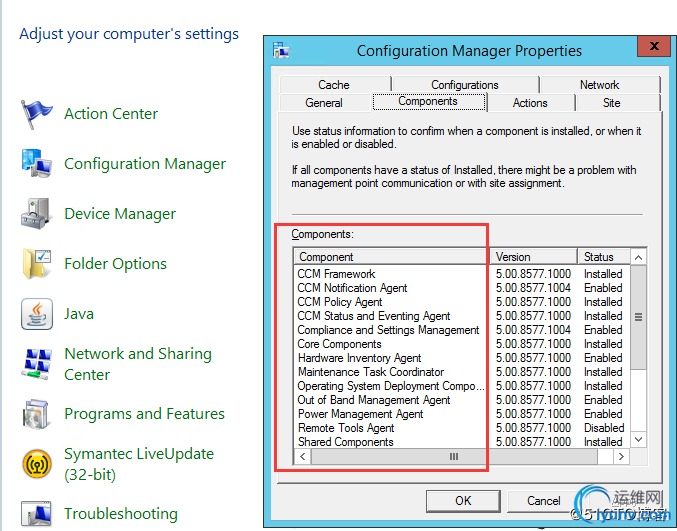This screenshot has width=677, height=531.
Task: Switch to the Network tab
Action: click(x=599, y=85)
